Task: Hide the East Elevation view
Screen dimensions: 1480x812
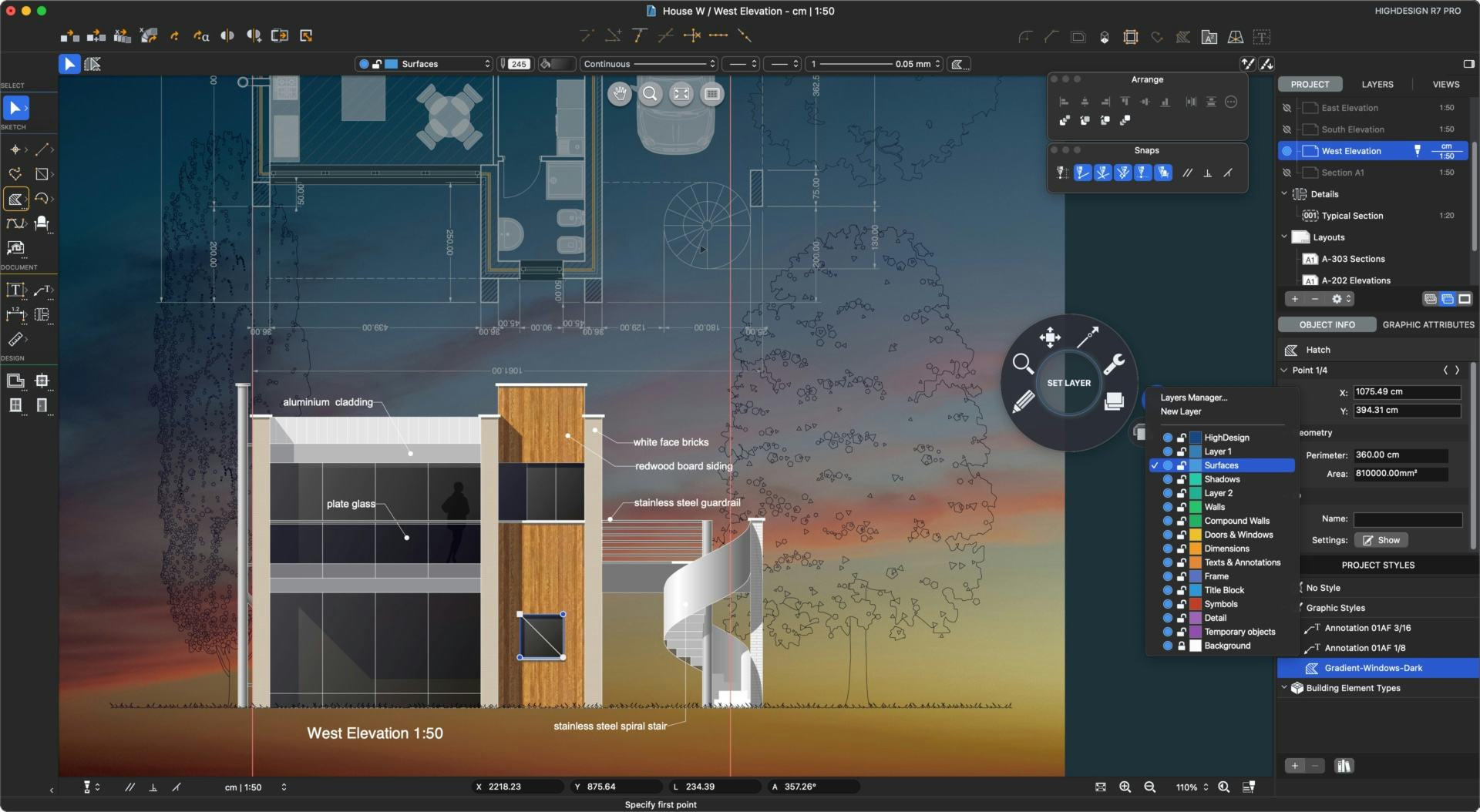Action: click(1288, 108)
